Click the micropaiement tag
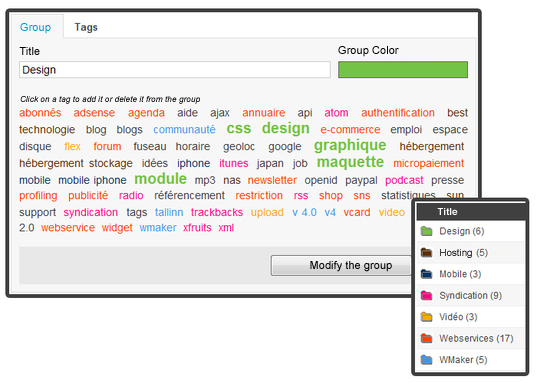This screenshot has width=537, height=383. click(428, 163)
